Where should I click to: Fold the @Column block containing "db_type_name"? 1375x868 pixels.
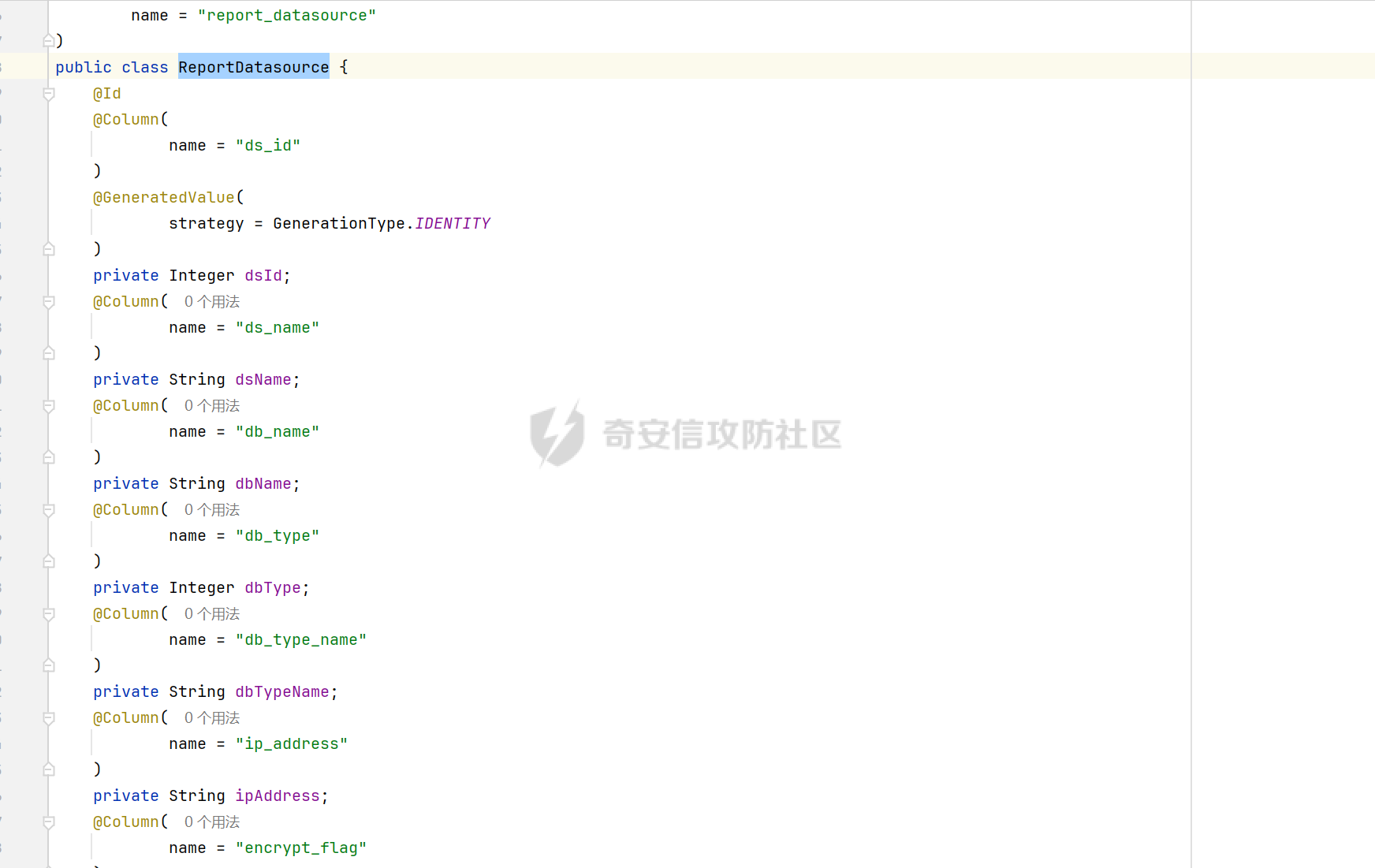[x=49, y=614]
